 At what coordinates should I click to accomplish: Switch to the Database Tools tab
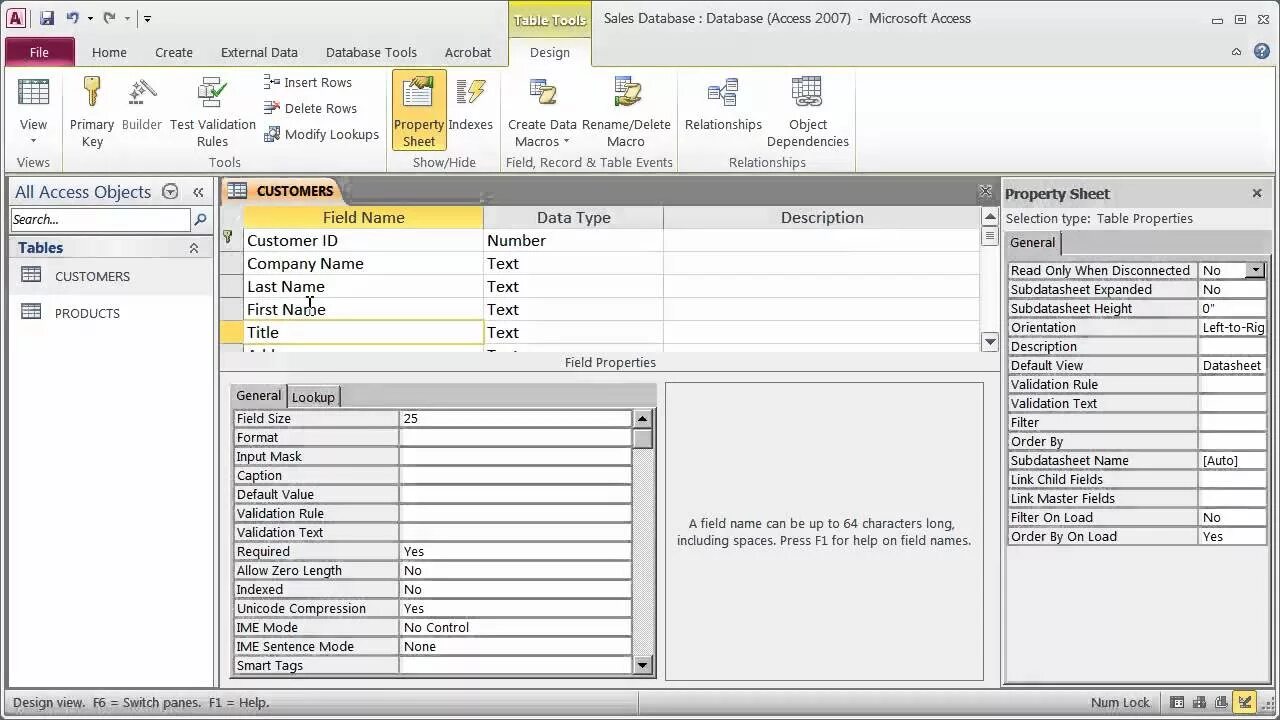point(371,52)
